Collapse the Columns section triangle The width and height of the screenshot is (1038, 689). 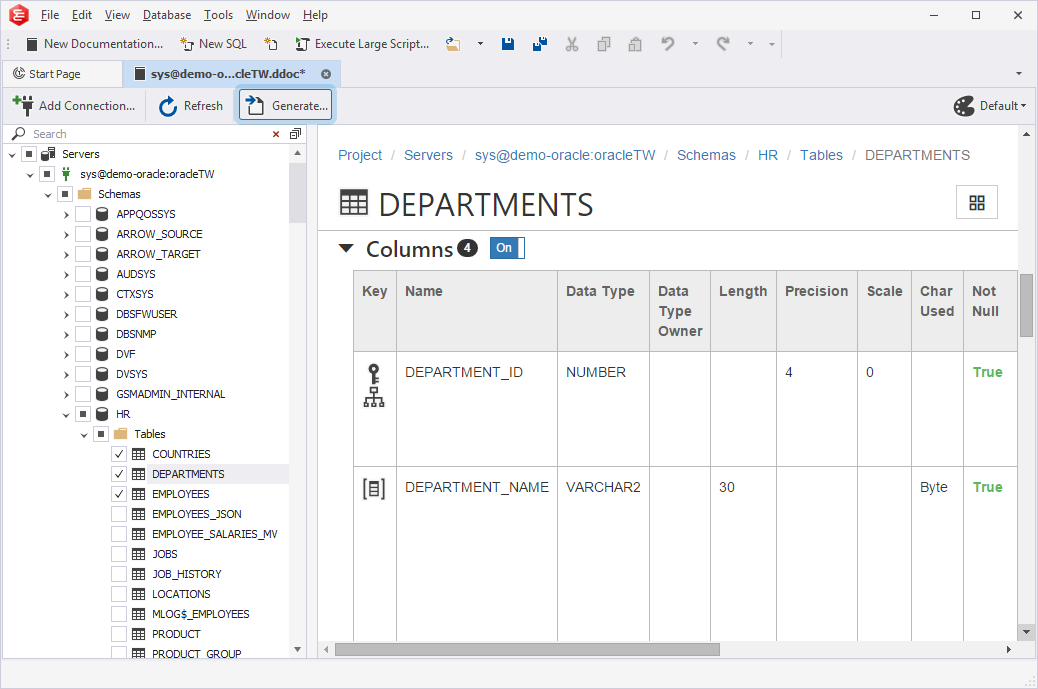[x=346, y=248]
